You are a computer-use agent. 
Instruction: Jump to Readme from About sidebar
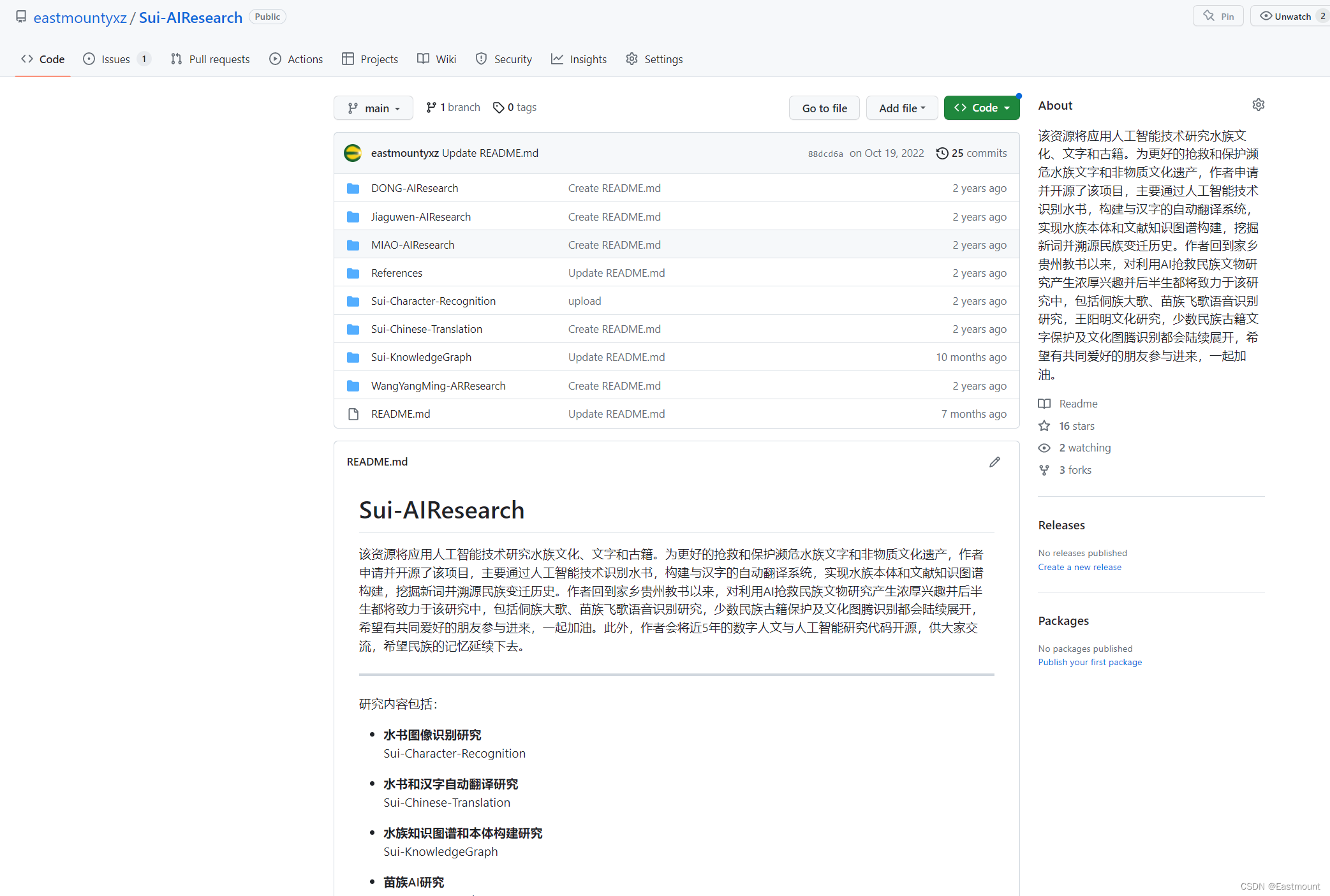1068,404
